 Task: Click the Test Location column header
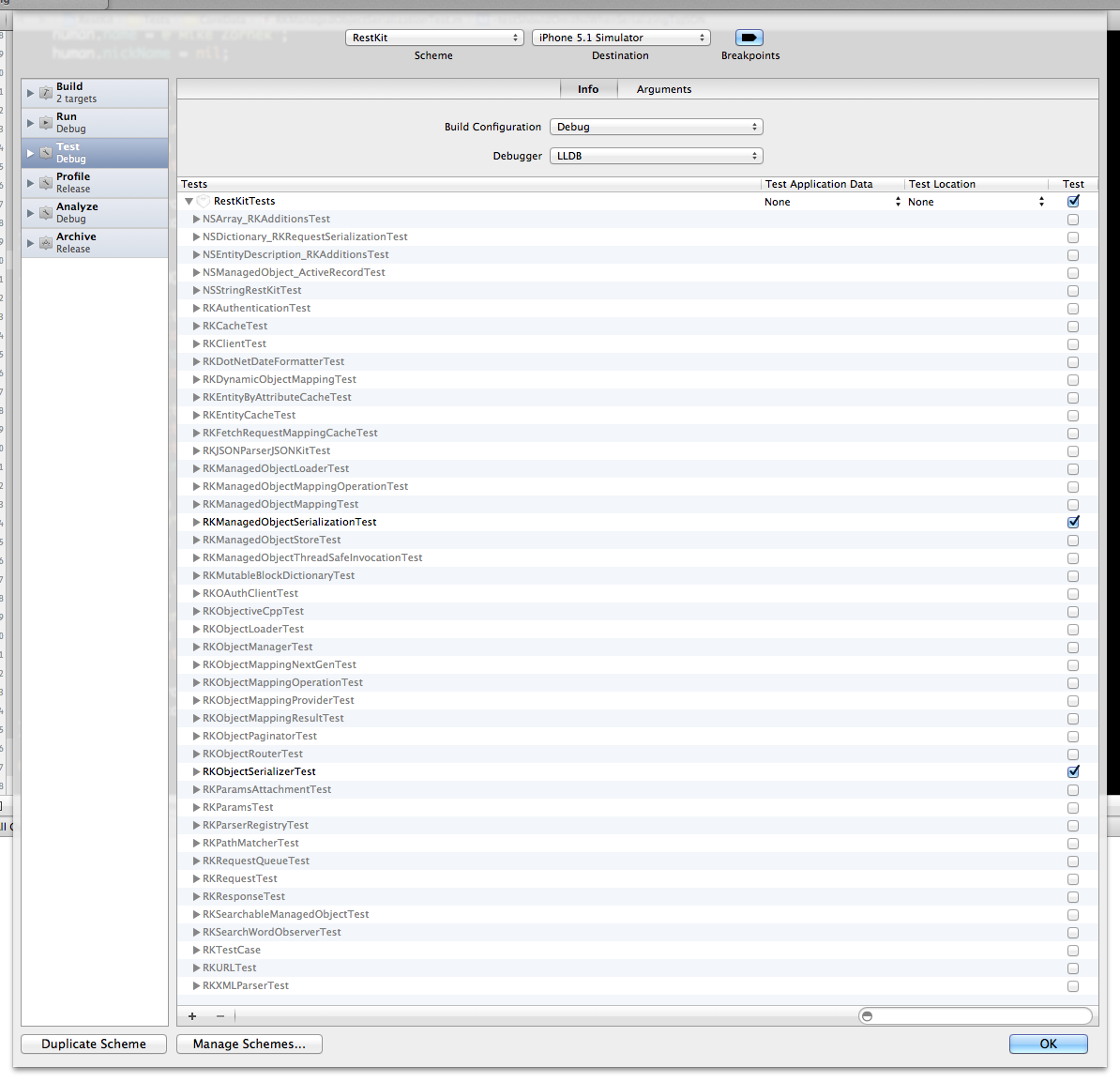976,184
